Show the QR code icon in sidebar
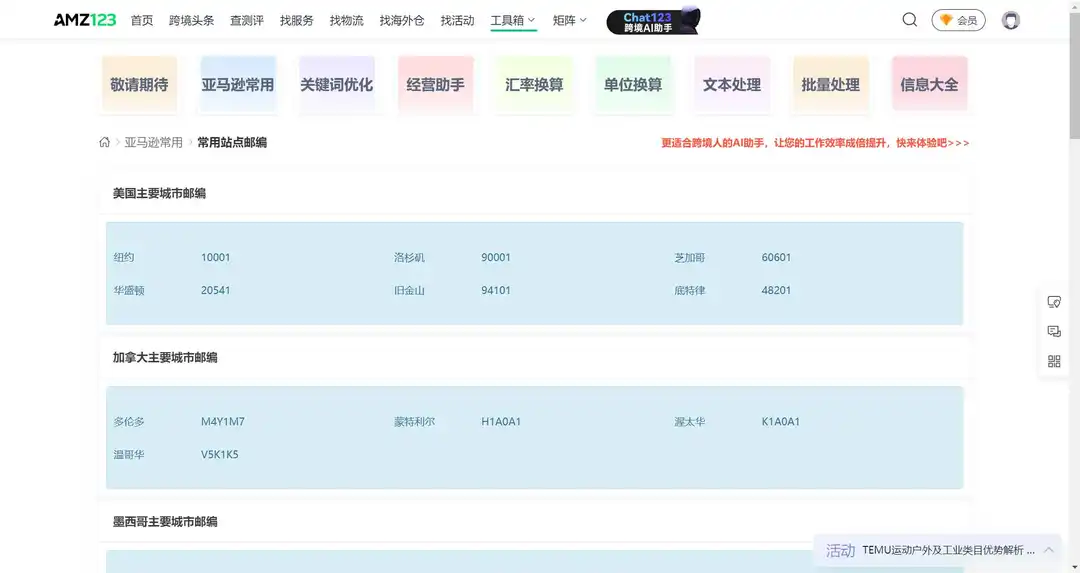Viewport: 1080px width, 573px height. point(1054,361)
